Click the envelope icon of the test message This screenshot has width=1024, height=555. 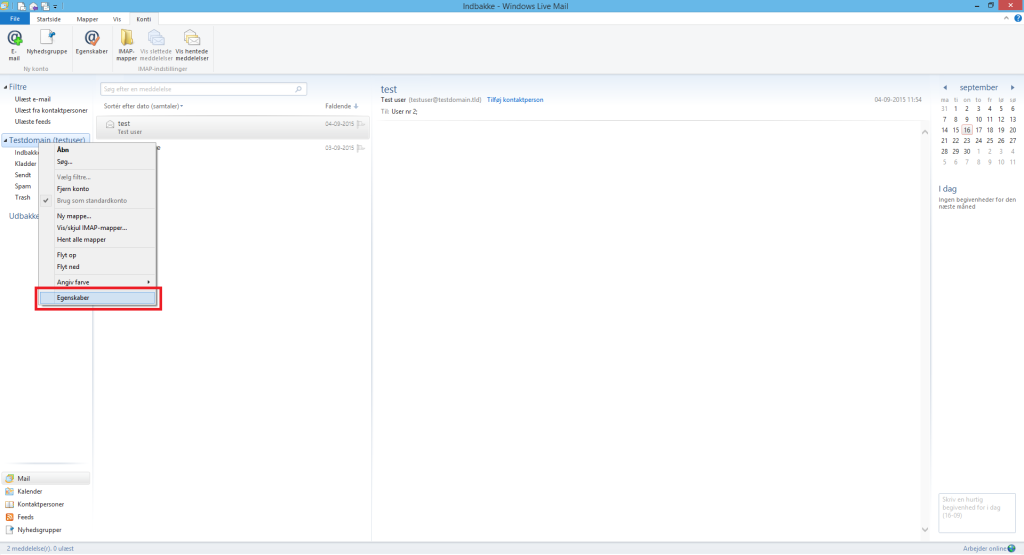pyautogui.click(x=110, y=124)
